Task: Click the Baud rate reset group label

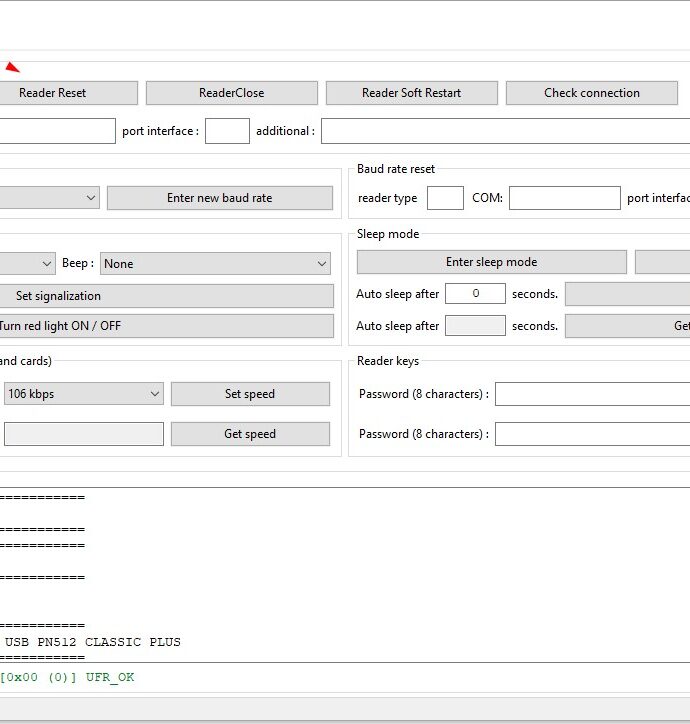Action: (x=396, y=169)
